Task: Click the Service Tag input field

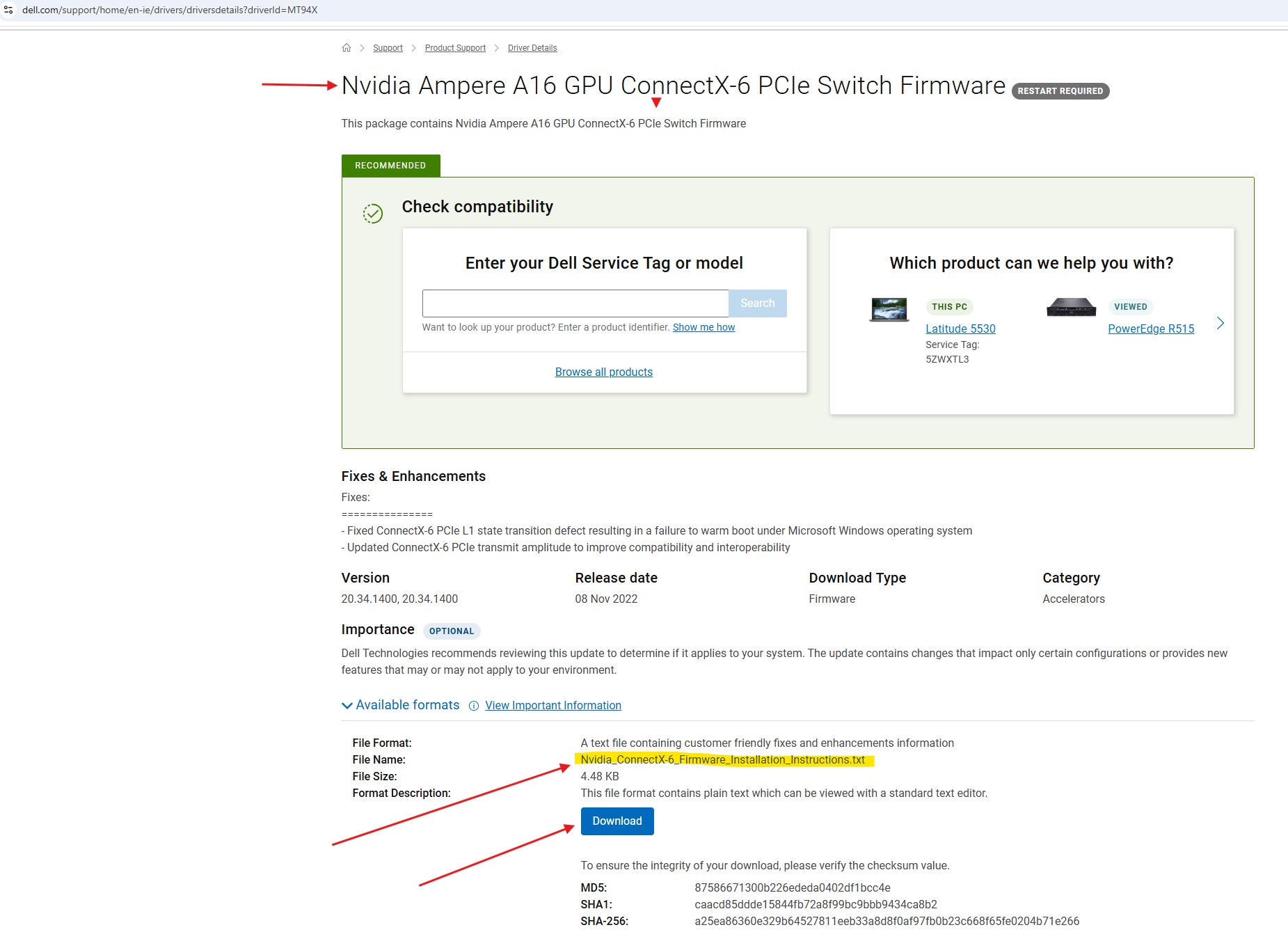Action: [574, 303]
